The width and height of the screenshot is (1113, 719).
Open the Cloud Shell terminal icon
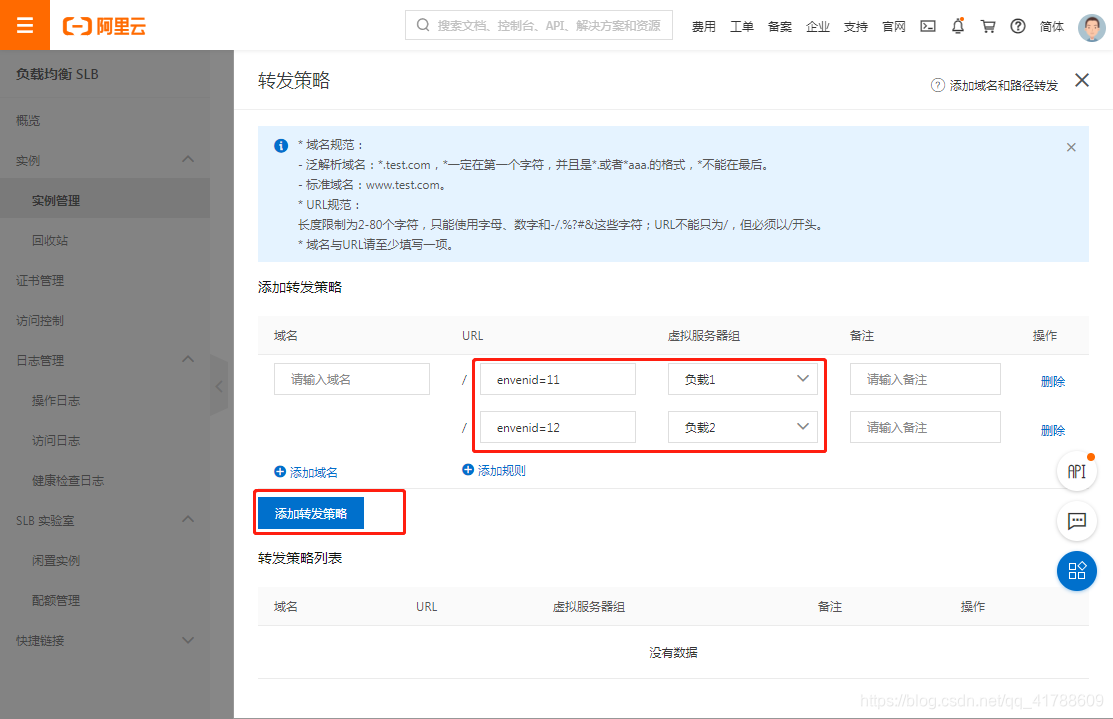coord(927,26)
